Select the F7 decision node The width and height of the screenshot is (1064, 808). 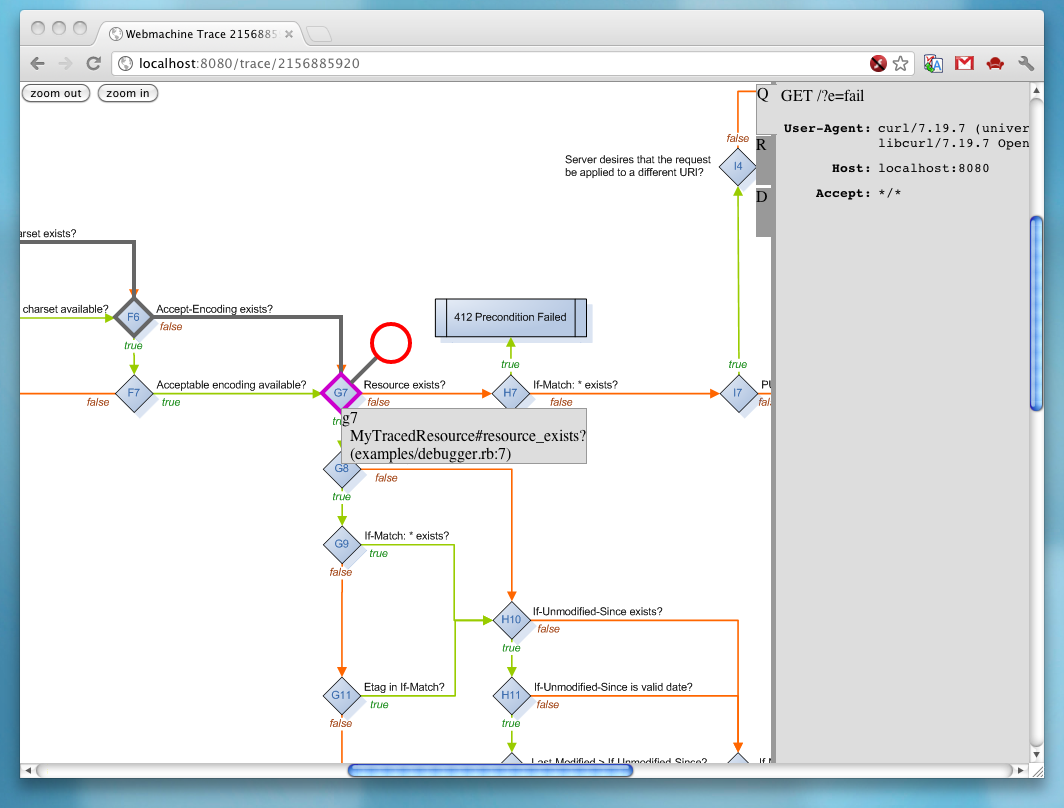tap(134, 393)
